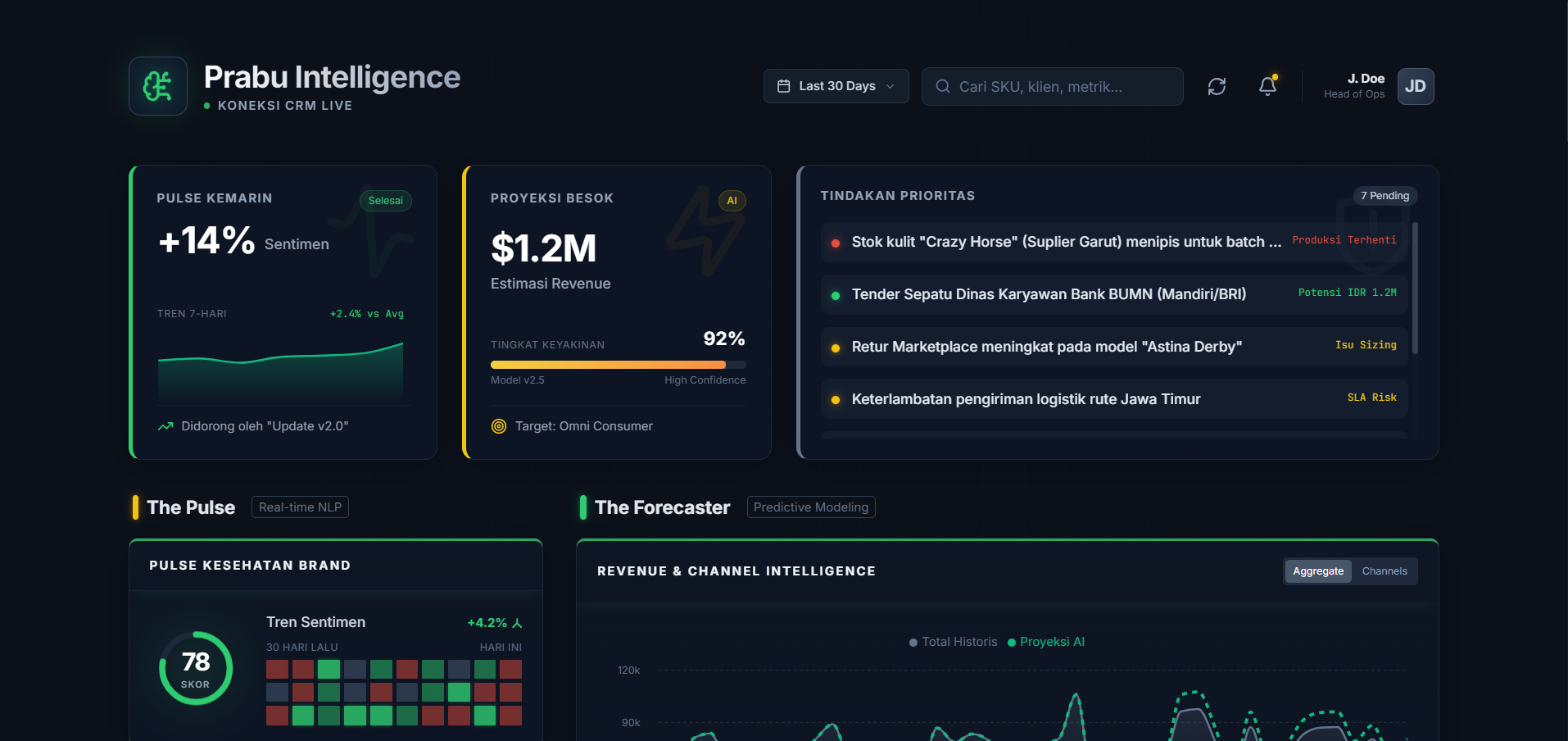The width and height of the screenshot is (1568, 741).
Task: Open the Crazy Horse leather stock alert
Action: pos(1114,242)
